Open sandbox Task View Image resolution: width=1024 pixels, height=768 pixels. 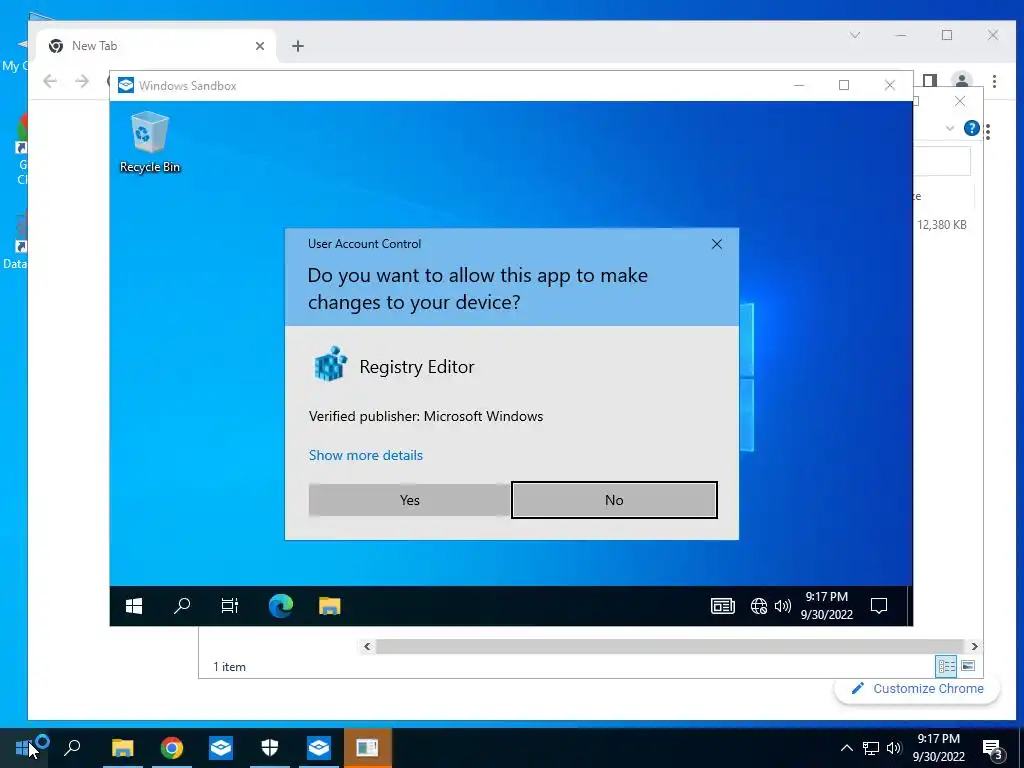coord(230,606)
